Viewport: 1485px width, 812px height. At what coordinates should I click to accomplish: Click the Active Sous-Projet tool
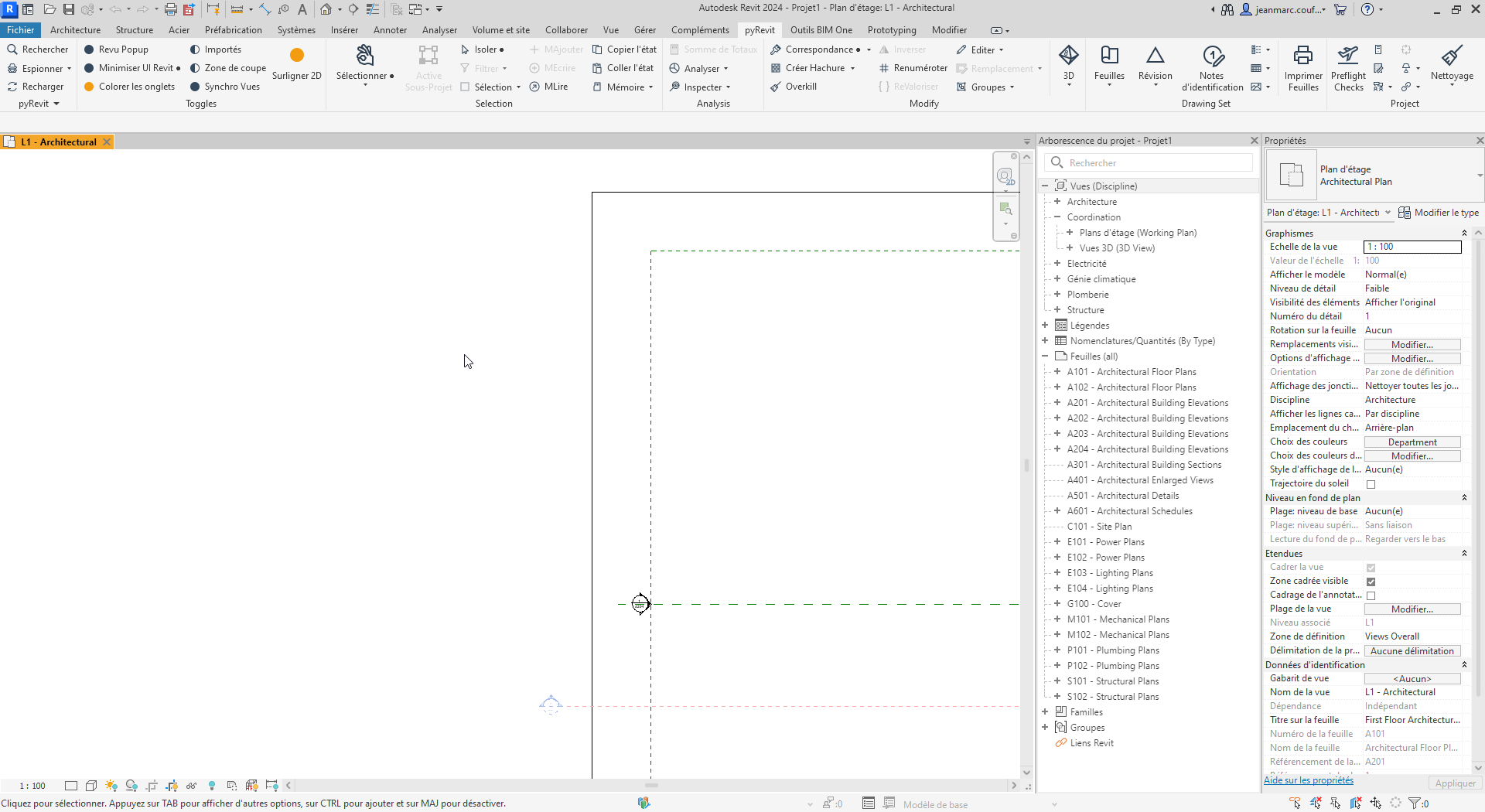click(428, 67)
